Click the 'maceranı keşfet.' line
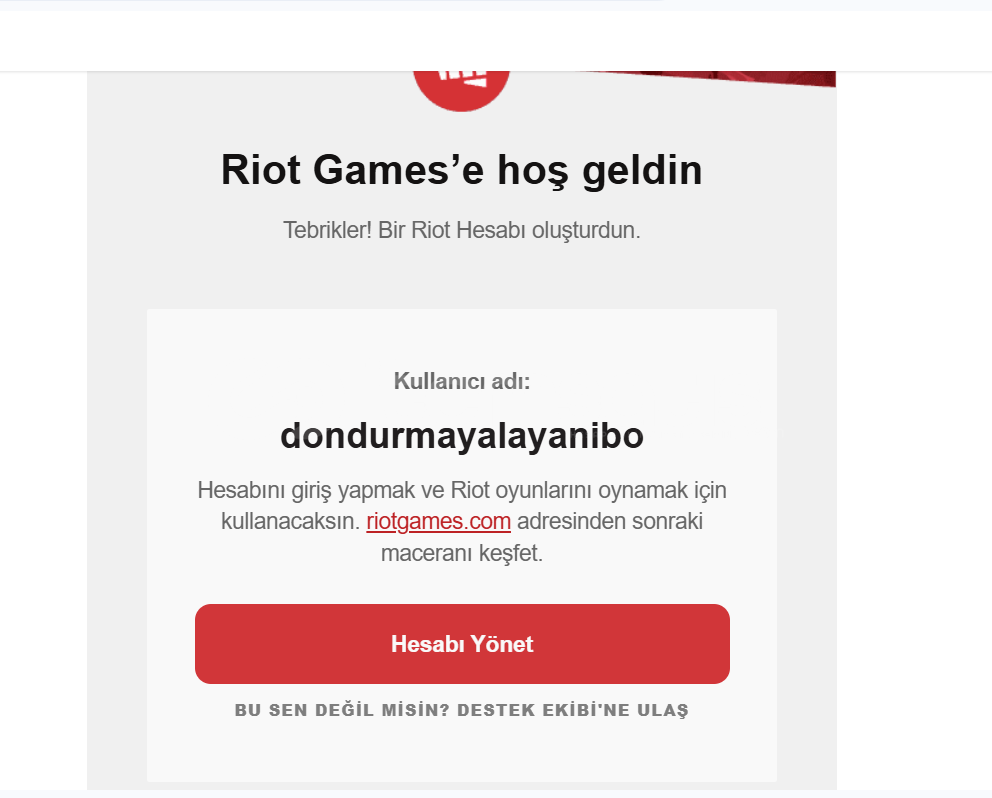992x798 pixels. click(462, 553)
